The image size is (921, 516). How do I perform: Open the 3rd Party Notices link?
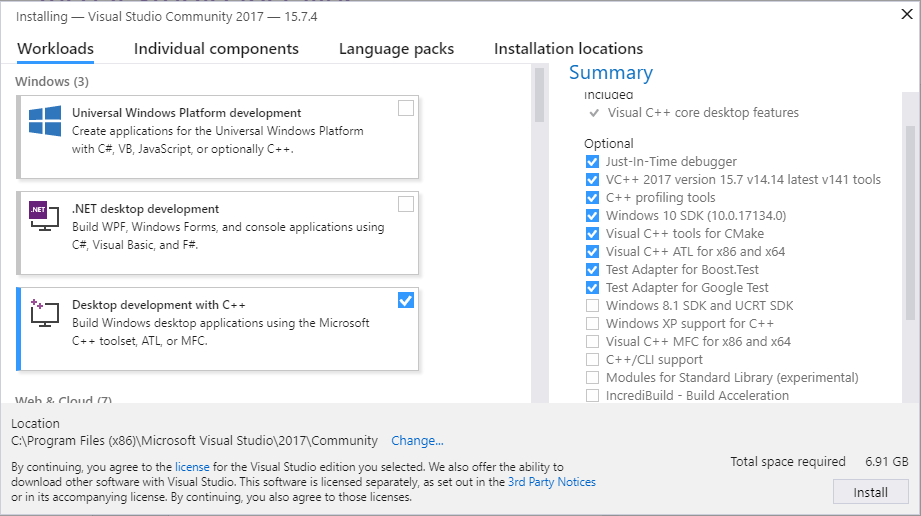[x=551, y=482]
